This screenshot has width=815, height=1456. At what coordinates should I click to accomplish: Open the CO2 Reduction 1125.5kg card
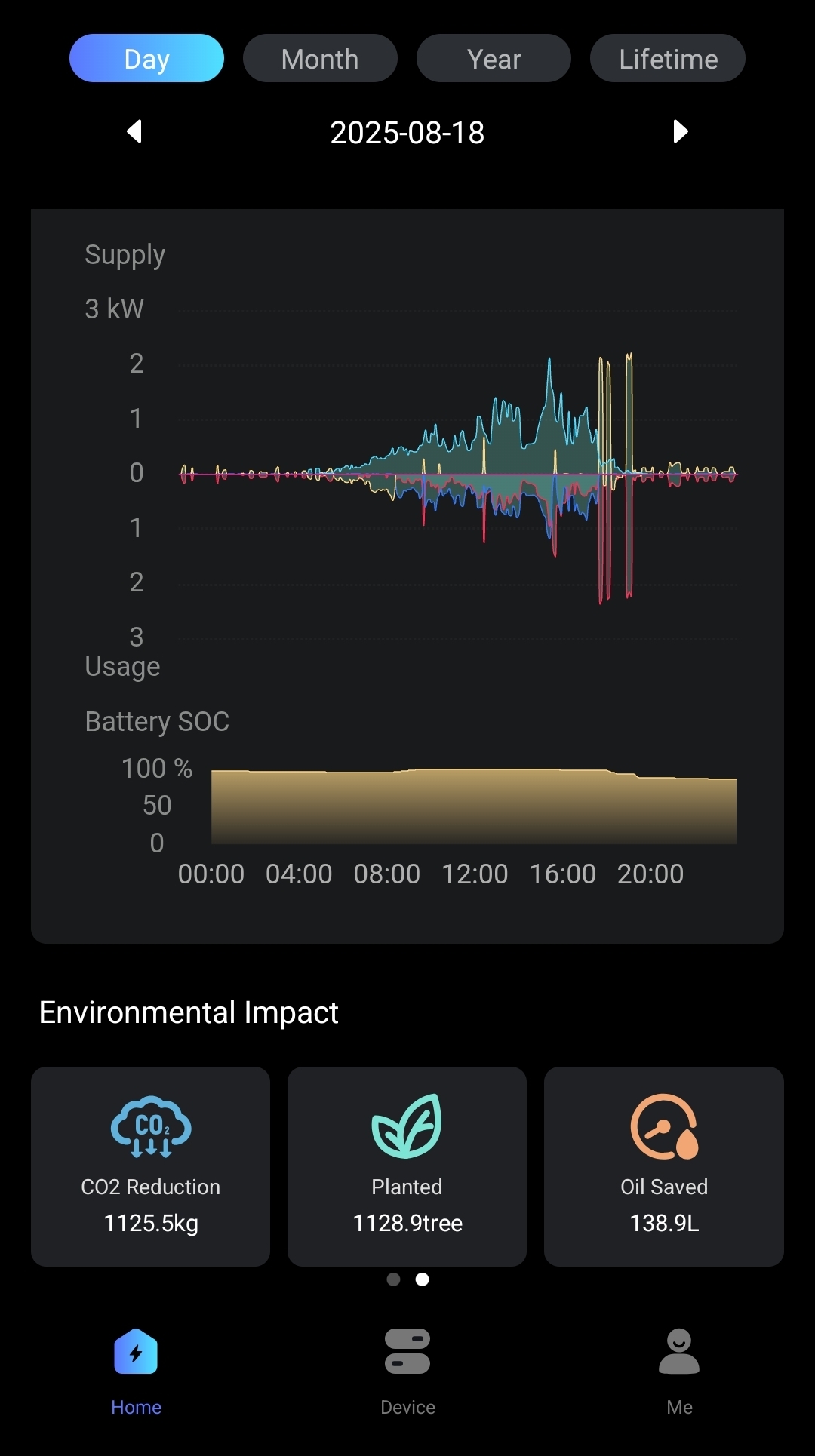[x=150, y=1166]
